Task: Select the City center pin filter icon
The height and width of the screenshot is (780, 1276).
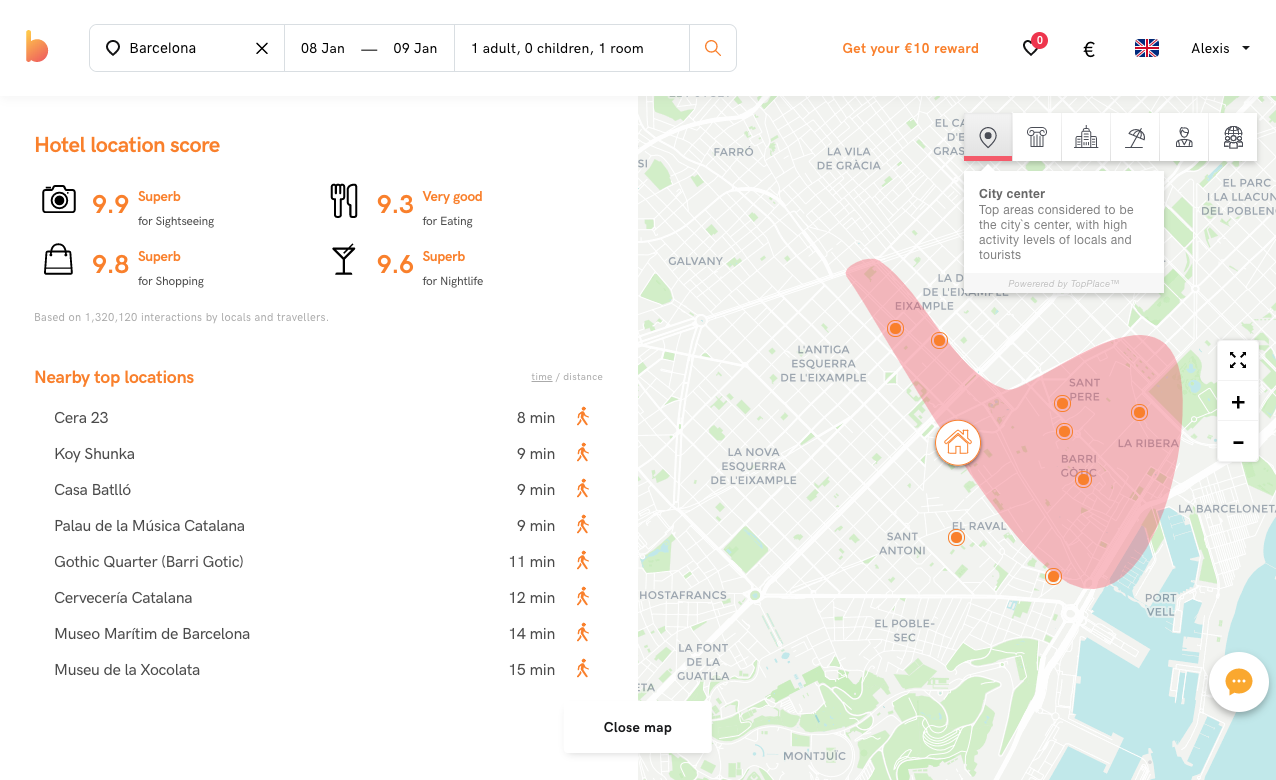Action: (x=987, y=137)
